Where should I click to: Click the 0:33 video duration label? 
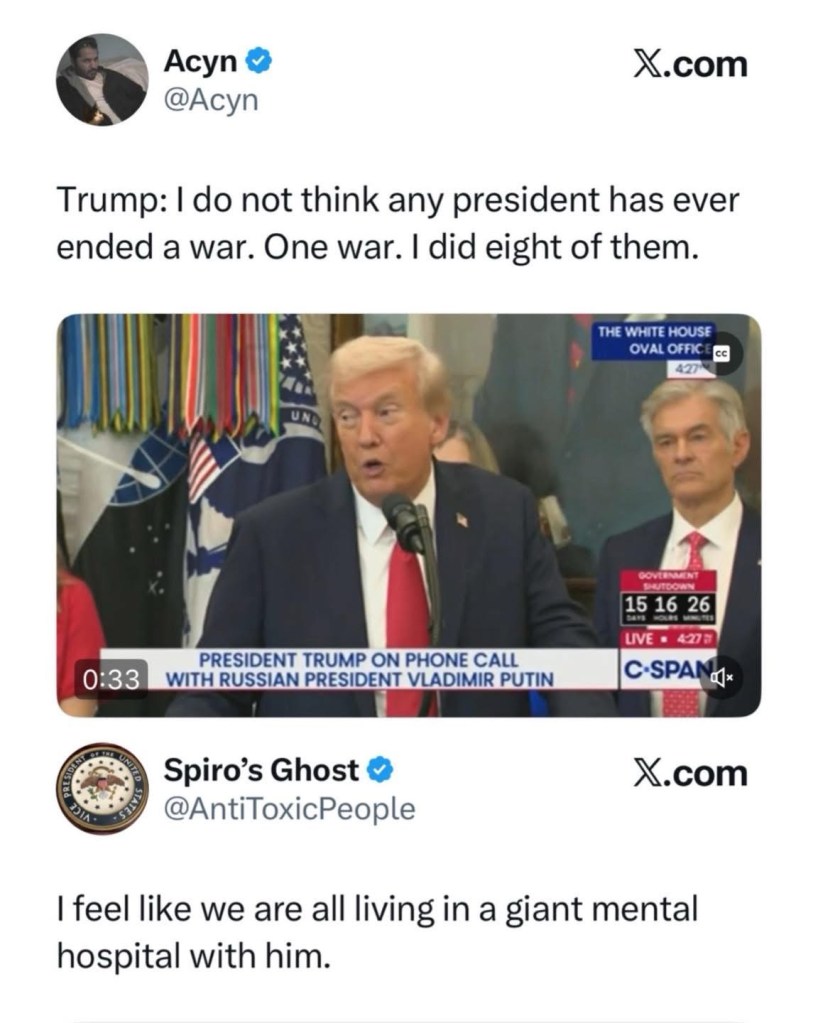[x=111, y=680]
